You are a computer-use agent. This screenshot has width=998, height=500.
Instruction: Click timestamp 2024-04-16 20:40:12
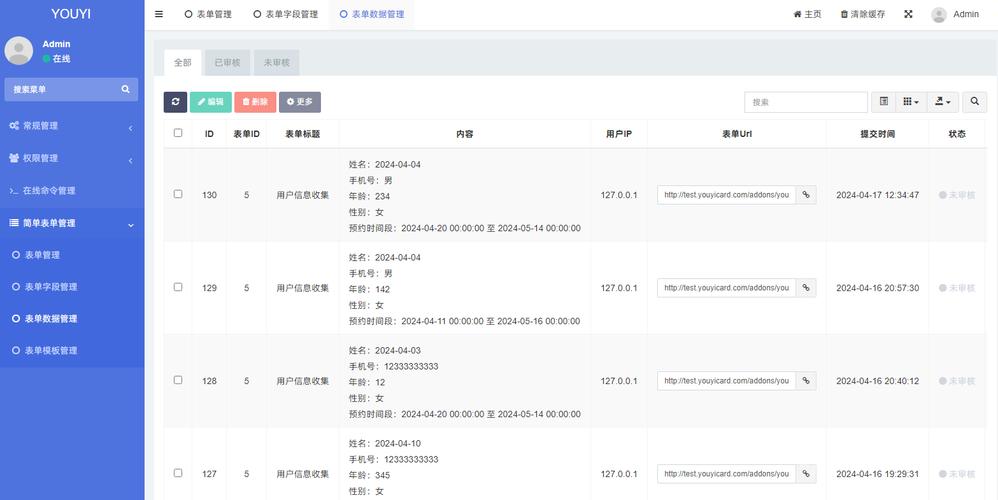[877, 381]
